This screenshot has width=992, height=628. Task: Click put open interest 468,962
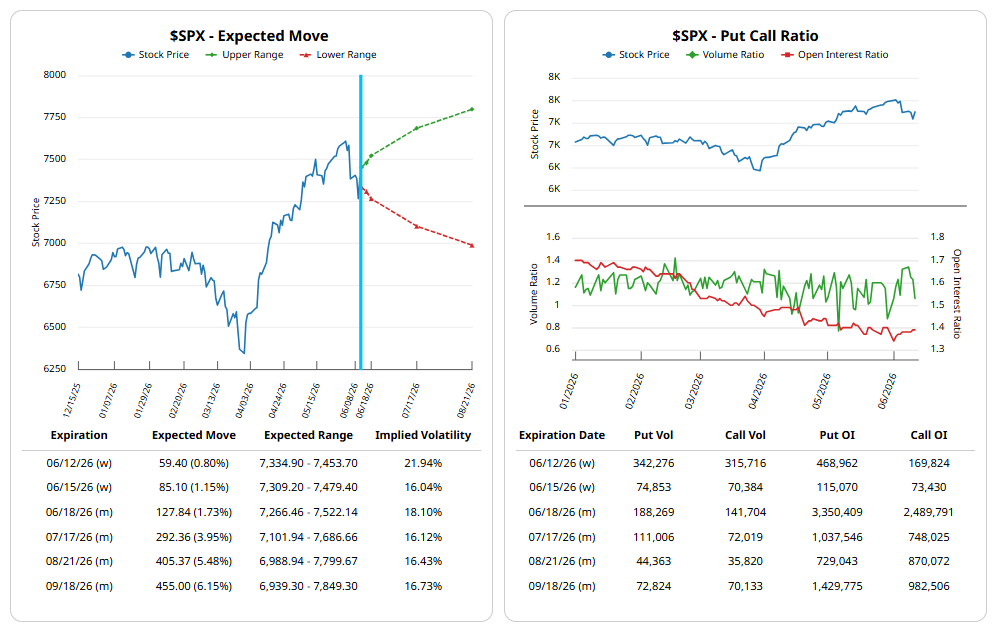pyautogui.click(x=837, y=464)
